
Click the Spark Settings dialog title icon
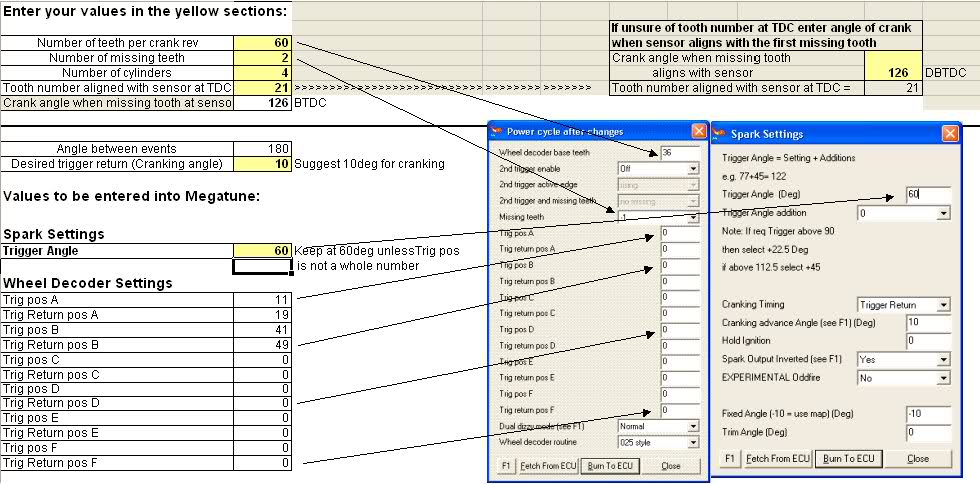[720, 133]
